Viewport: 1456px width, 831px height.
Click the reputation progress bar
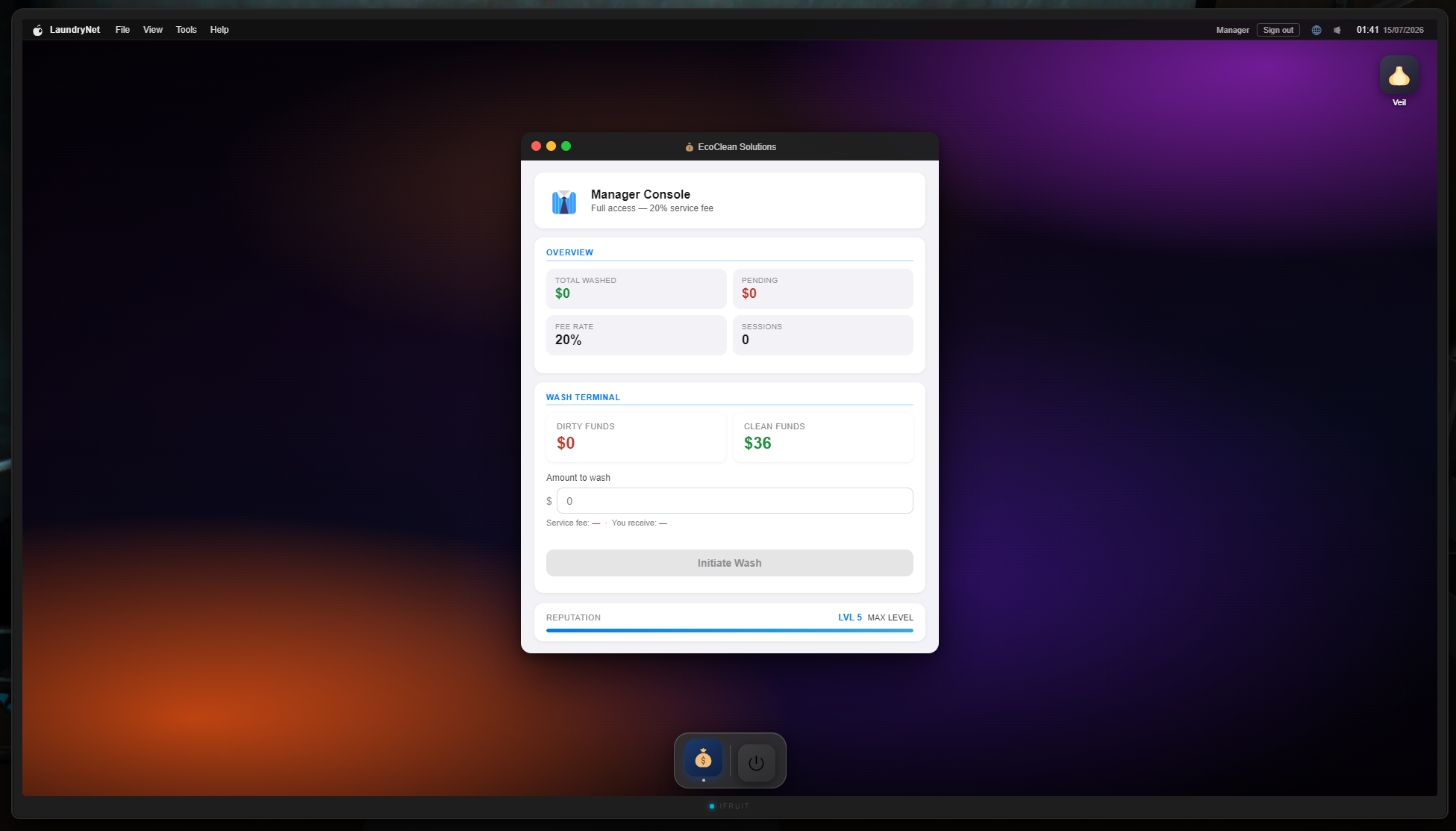[x=730, y=630]
